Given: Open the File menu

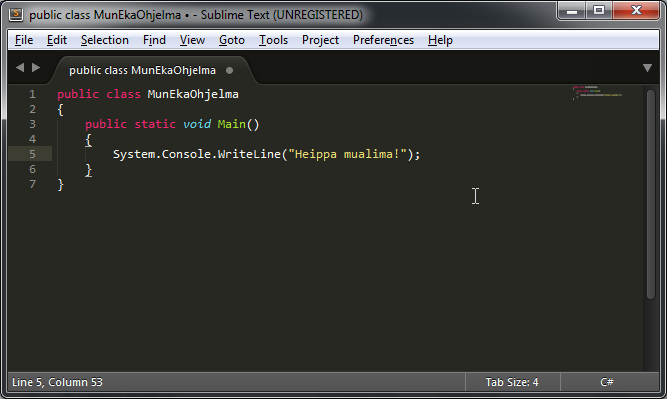Looking at the screenshot, I should 24,40.
